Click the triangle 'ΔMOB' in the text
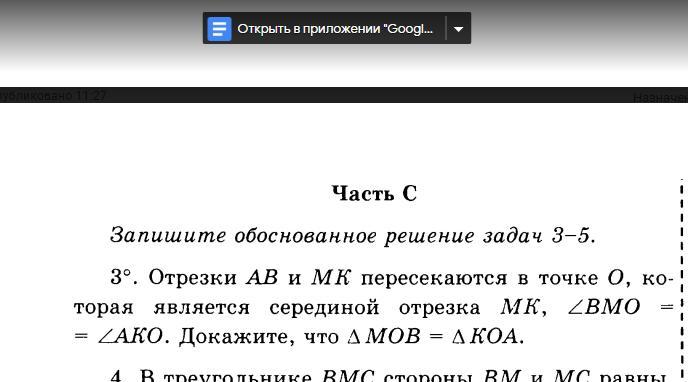Screen dimensions: 688x382 (x=383, y=336)
